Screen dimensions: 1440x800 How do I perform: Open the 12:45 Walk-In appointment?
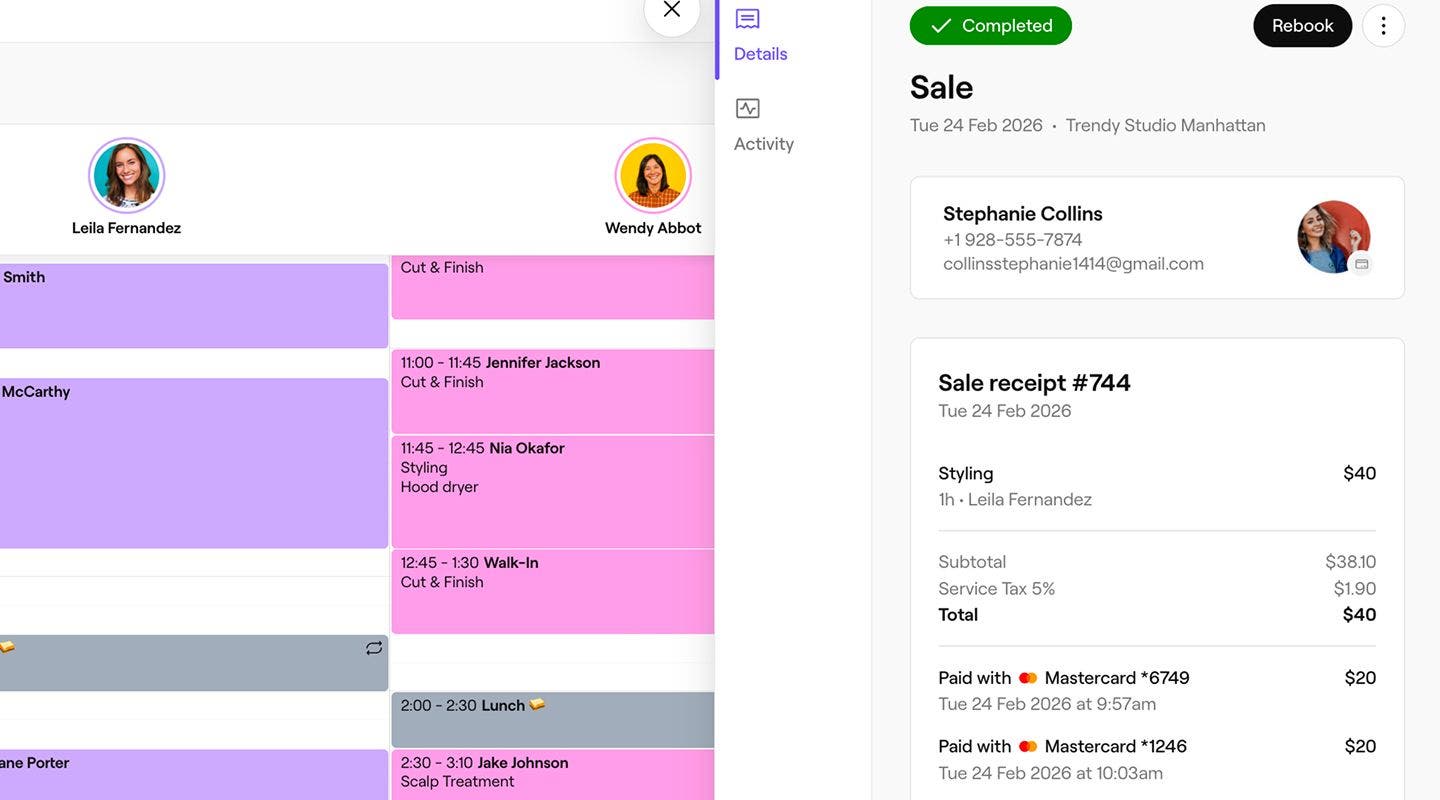(552, 590)
